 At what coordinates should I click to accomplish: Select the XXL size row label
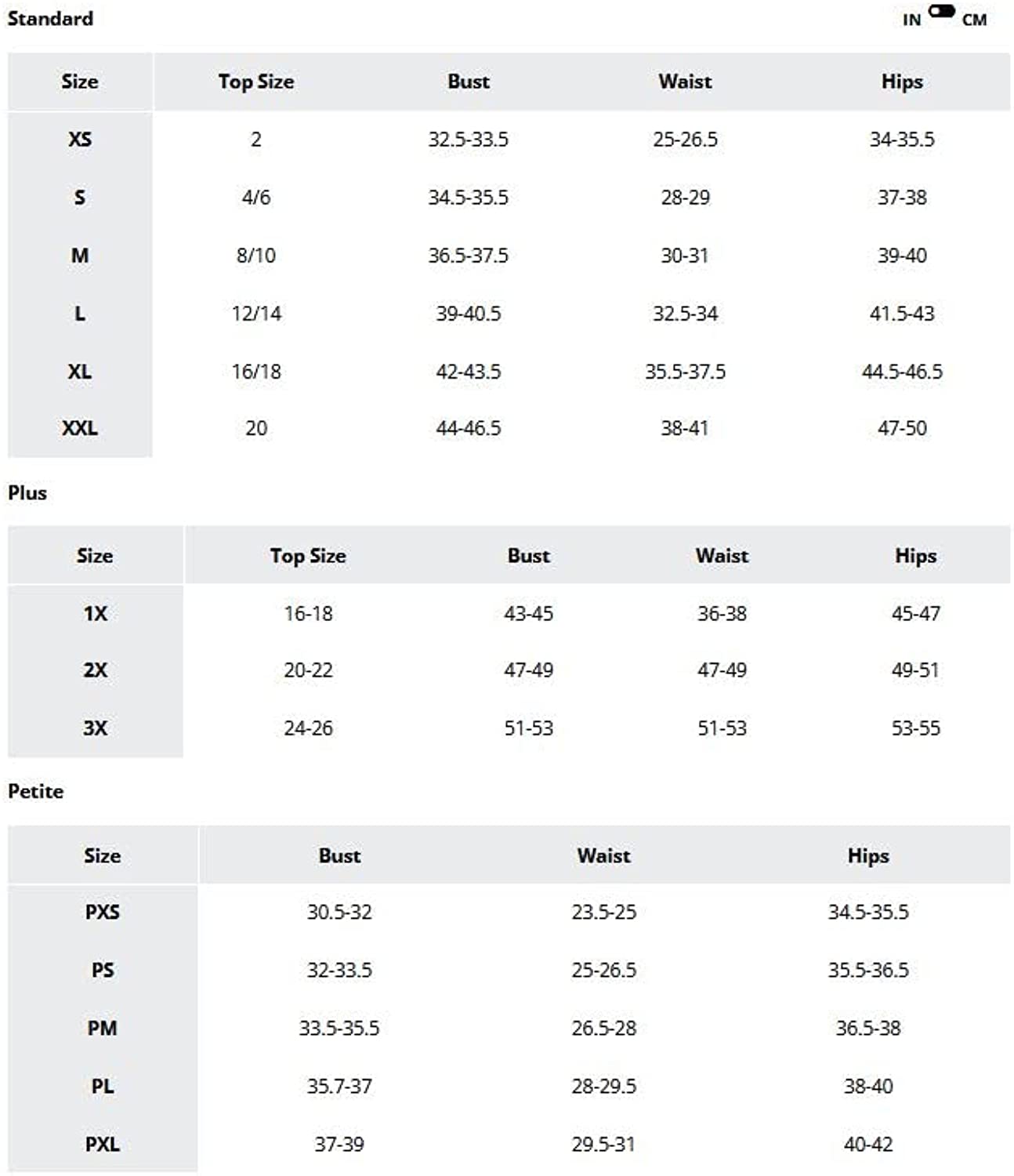[x=80, y=428]
